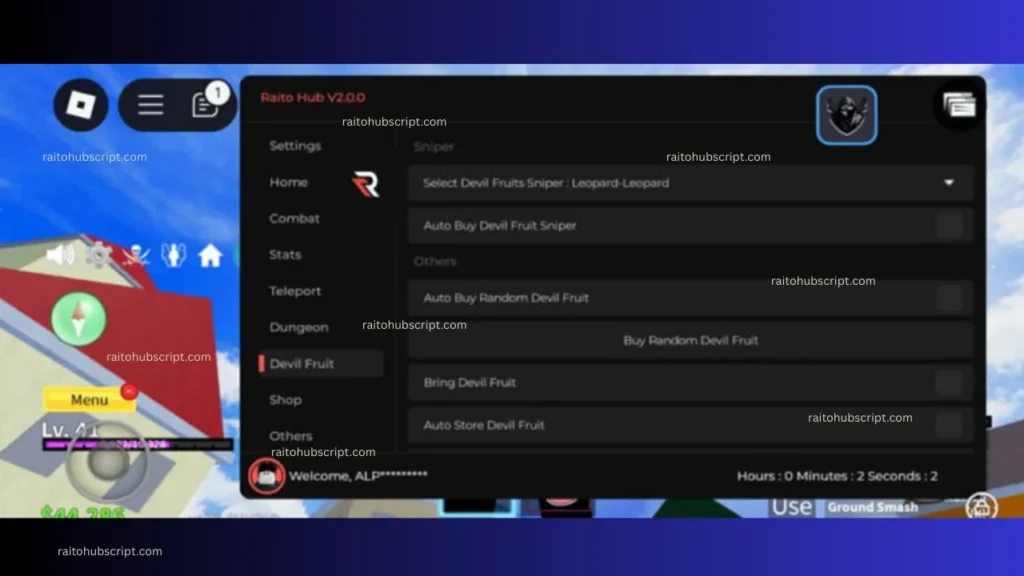The image size is (1024, 576).
Task: Tap the backpack icon bottom right
Action: click(x=982, y=506)
